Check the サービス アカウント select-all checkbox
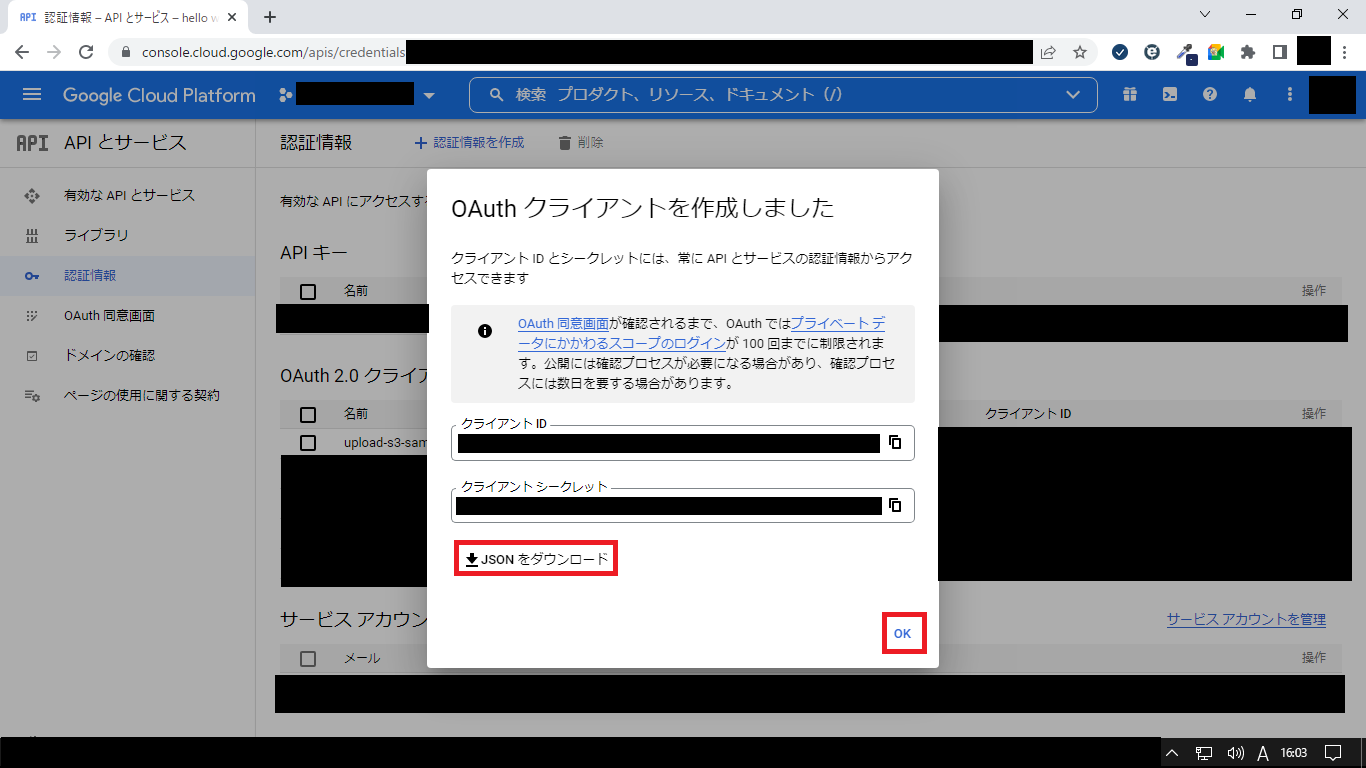1366x768 pixels. click(308, 658)
